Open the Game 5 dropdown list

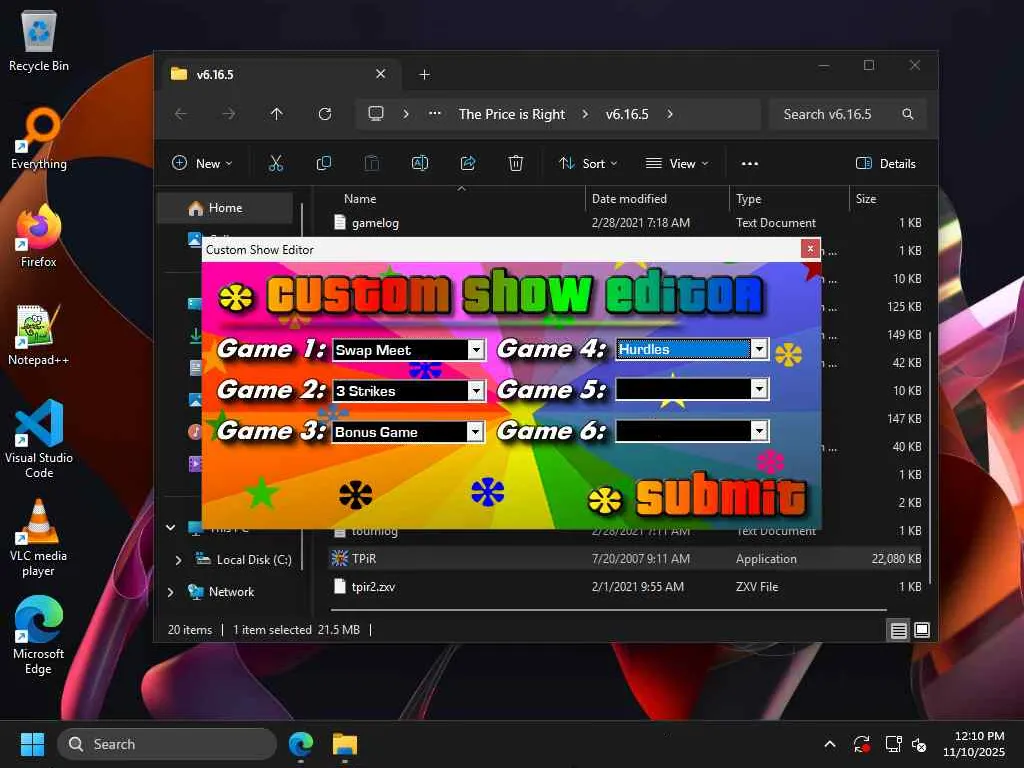pos(759,389)
